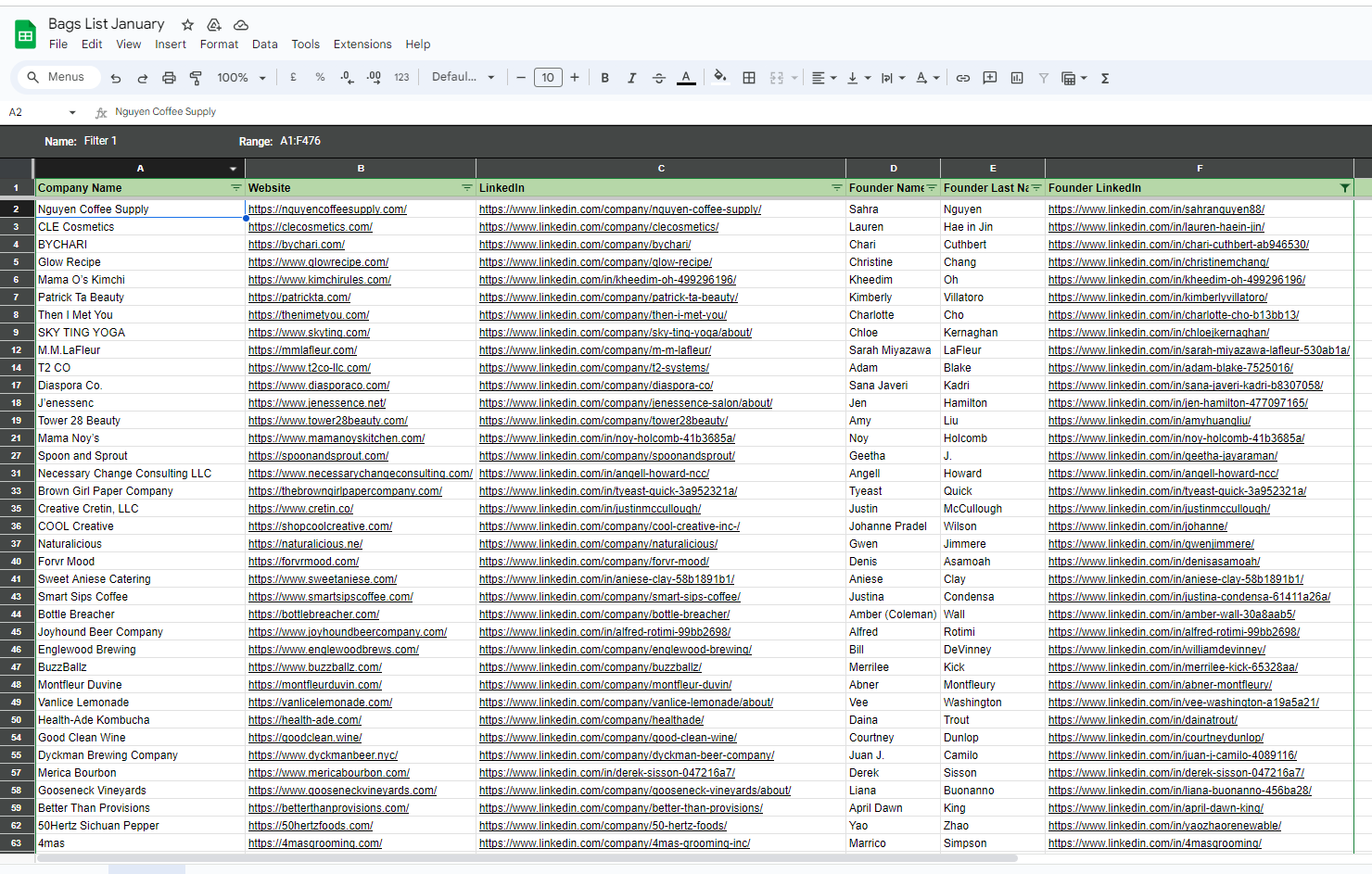Open the Borders tool
The image size is (1372, 874).
[x=749, y=78]
